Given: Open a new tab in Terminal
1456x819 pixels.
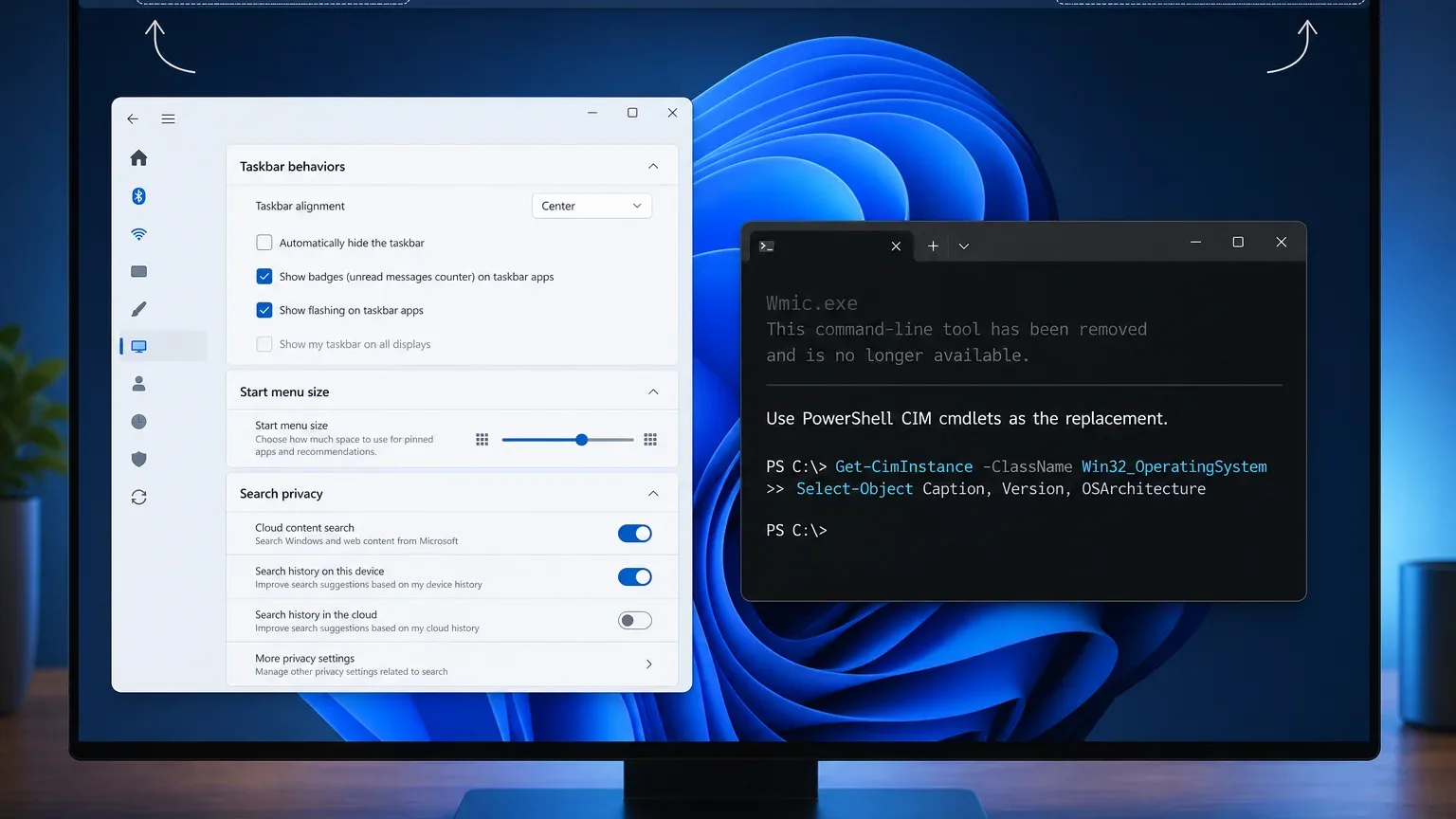Looking at the screenshot, I should point(933,246).
